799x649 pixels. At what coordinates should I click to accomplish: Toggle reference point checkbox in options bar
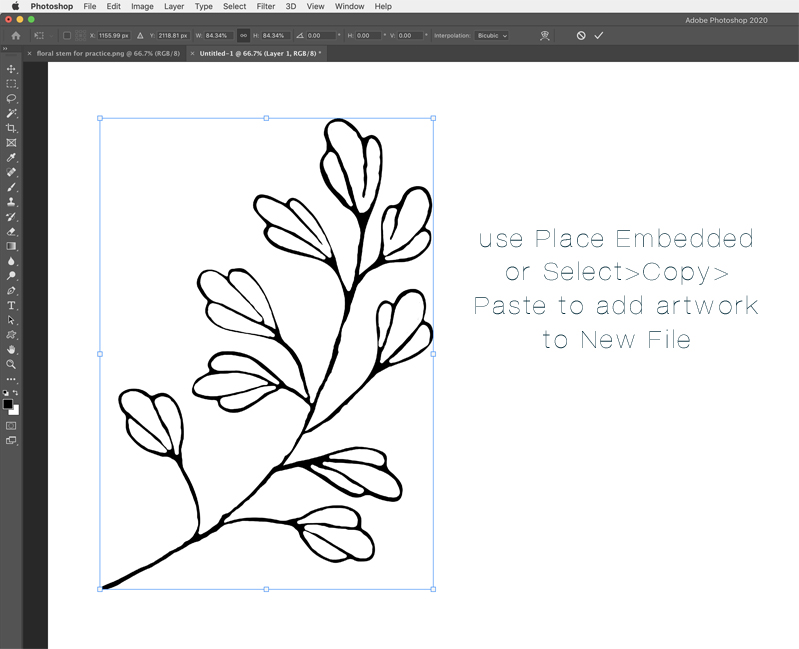click(67, 35)
